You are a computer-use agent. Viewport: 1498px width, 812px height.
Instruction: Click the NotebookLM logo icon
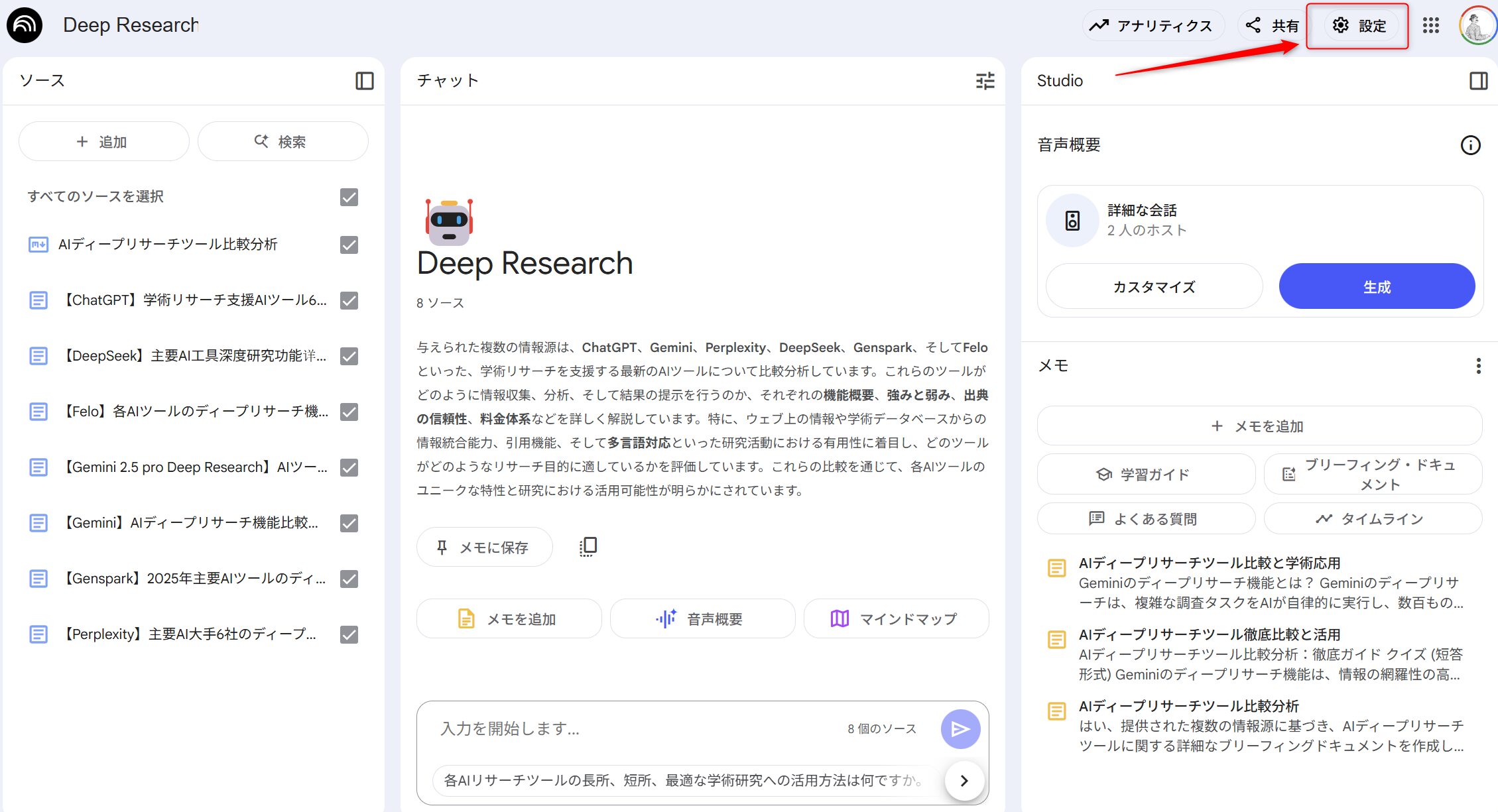pos(25,25)
